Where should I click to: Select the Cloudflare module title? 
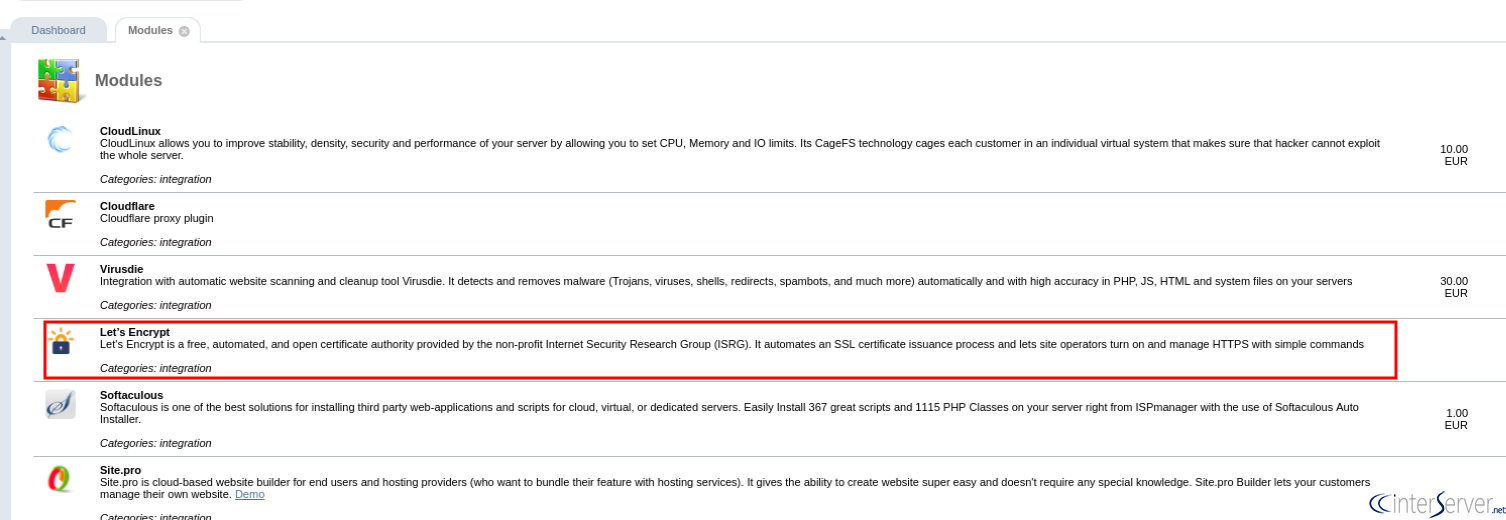[127, 206]
